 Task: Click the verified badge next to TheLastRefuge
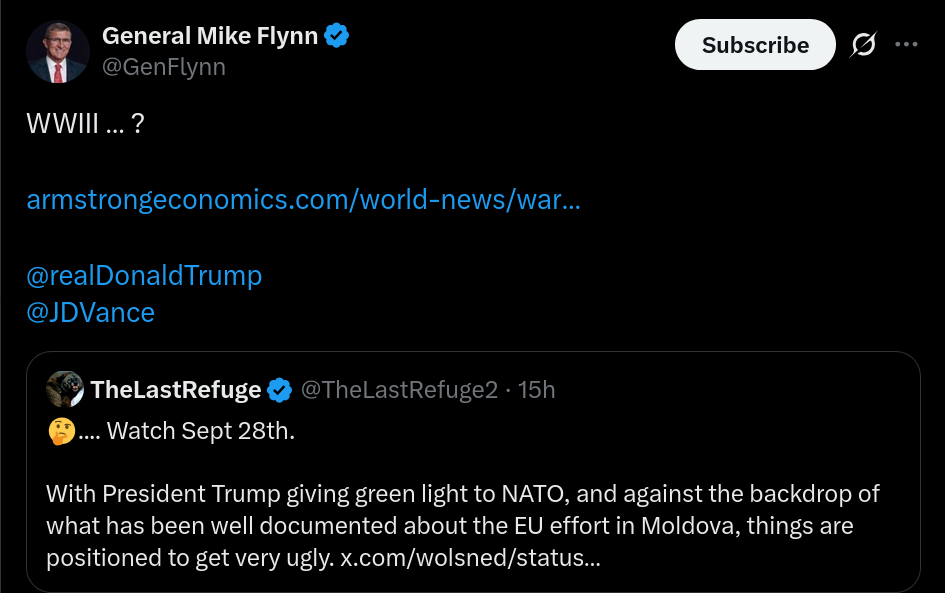pos(281,390)
